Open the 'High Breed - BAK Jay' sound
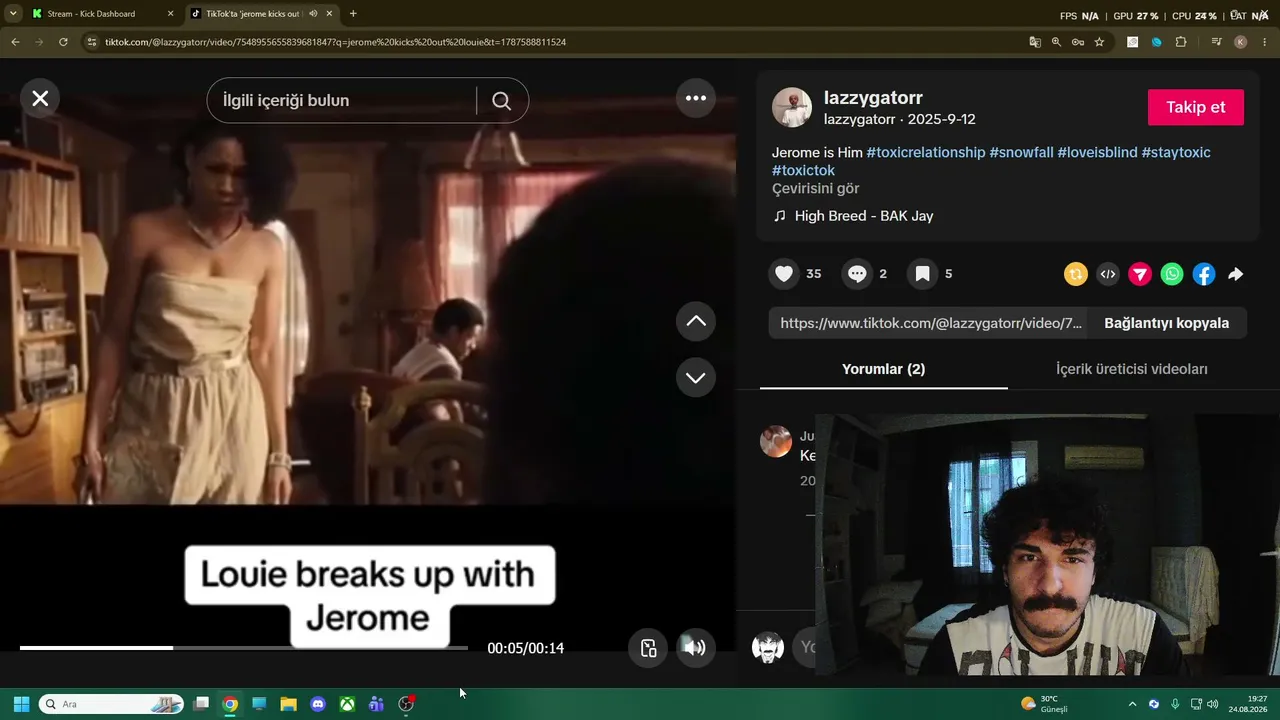Image resolution: width=1280 pixels, height=720 pixels. pos(864,216)
